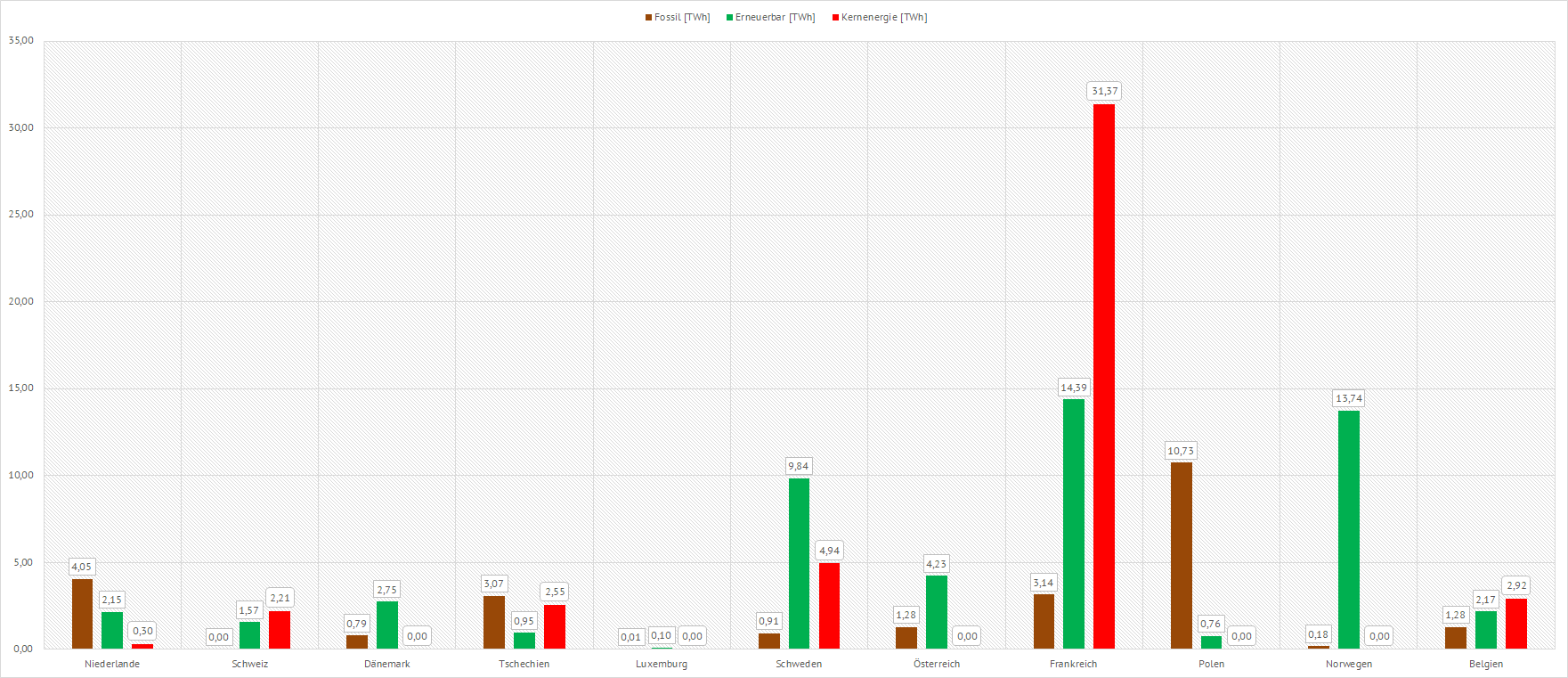This screenshot has width=1568, height=678.
Task: Click the brown Fossil legend swatch
Action: point(649,18)
